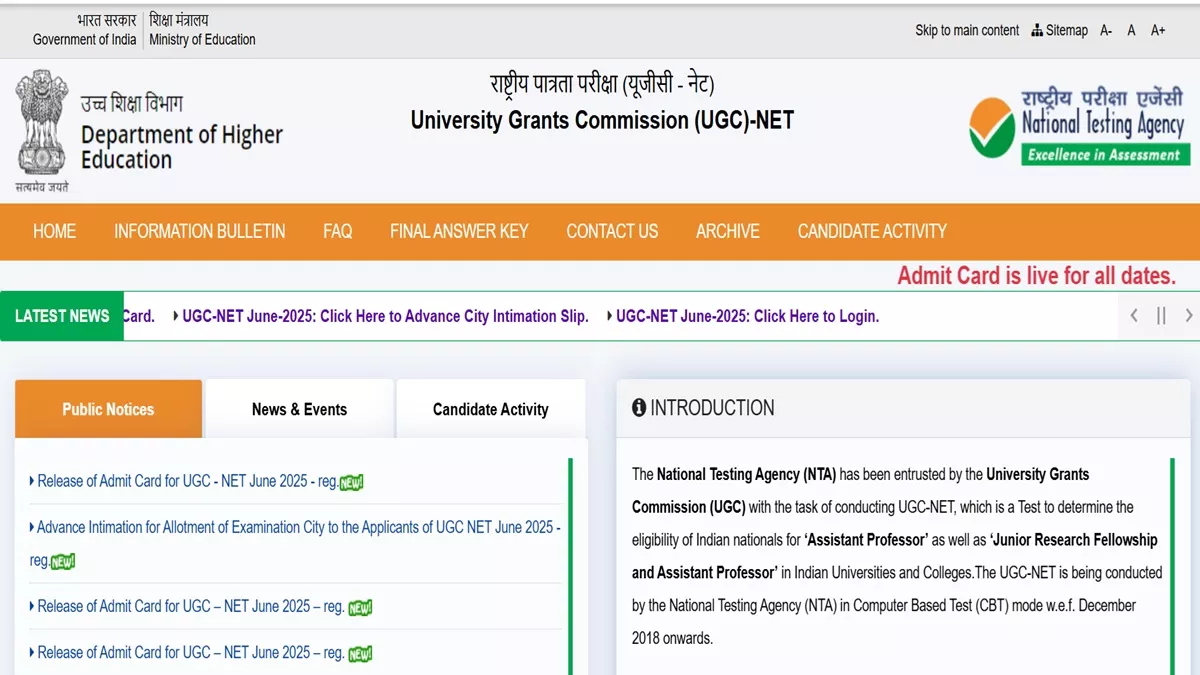Switch to Candidate Activity tab
This screenshot has height=675, width=1200.
pos(490,409)
